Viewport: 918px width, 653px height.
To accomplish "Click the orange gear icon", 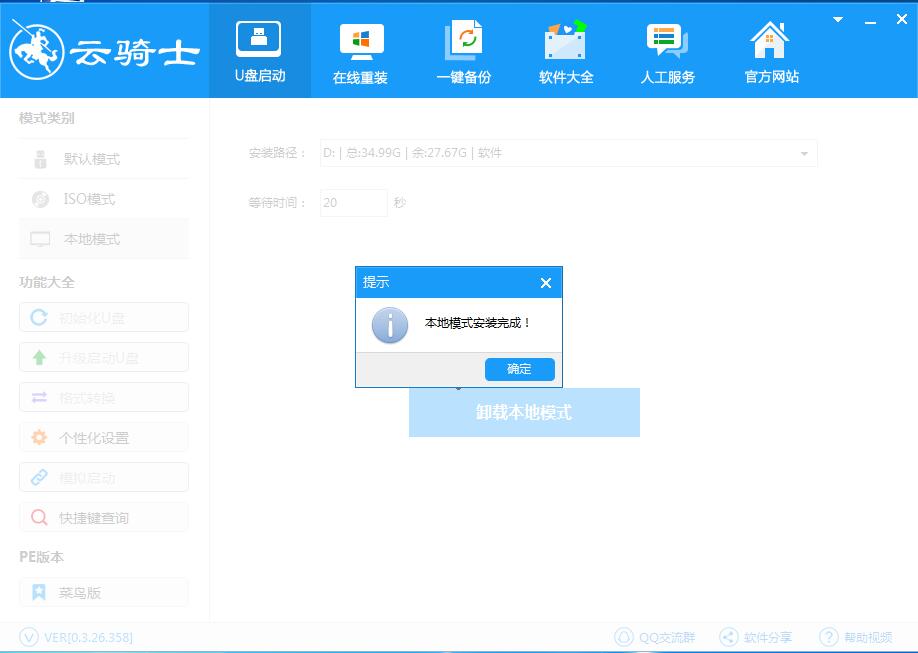I will [39, 437].
